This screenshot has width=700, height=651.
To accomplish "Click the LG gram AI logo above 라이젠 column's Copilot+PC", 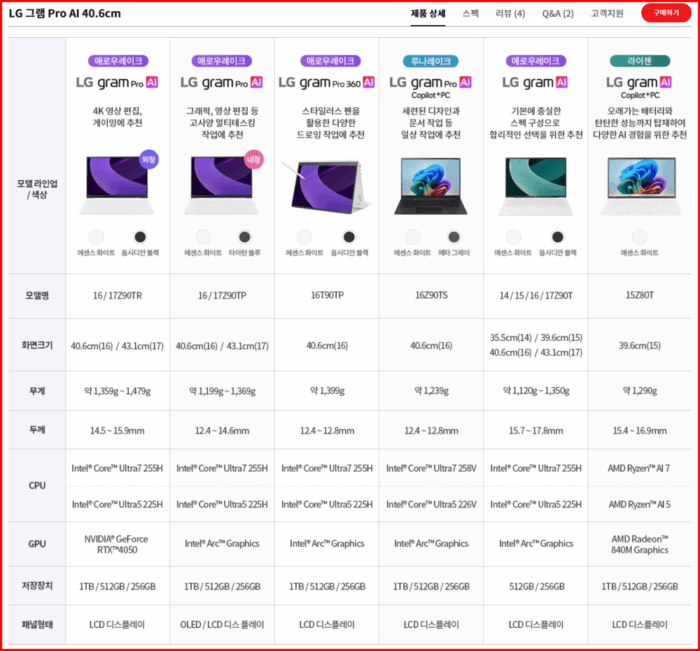I will coord(639,83).
